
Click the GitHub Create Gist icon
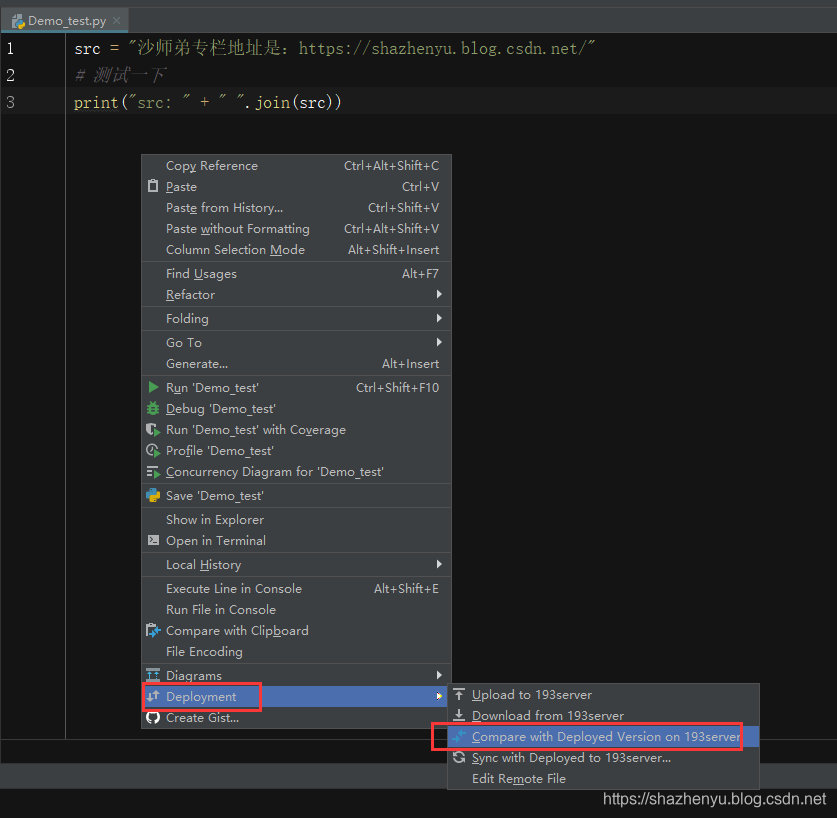[x=153, y=717]
